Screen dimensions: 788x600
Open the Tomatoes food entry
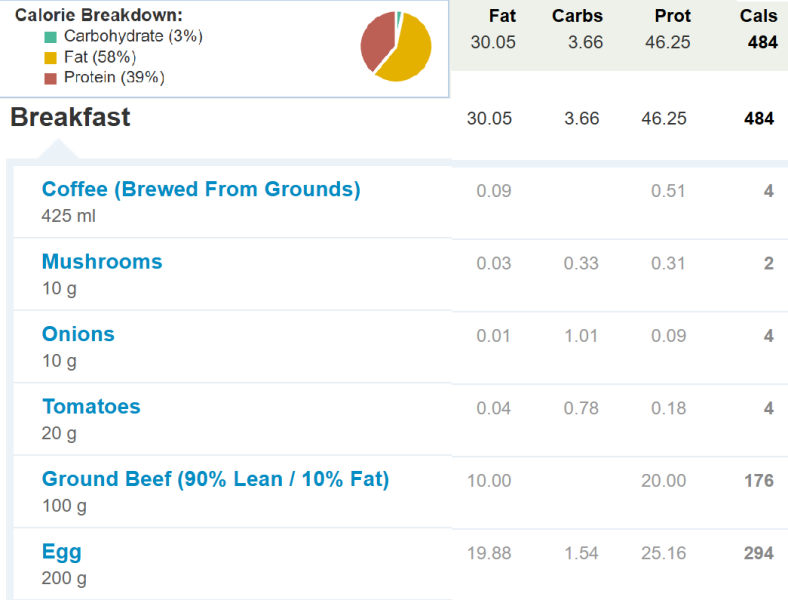coord(91,407)
